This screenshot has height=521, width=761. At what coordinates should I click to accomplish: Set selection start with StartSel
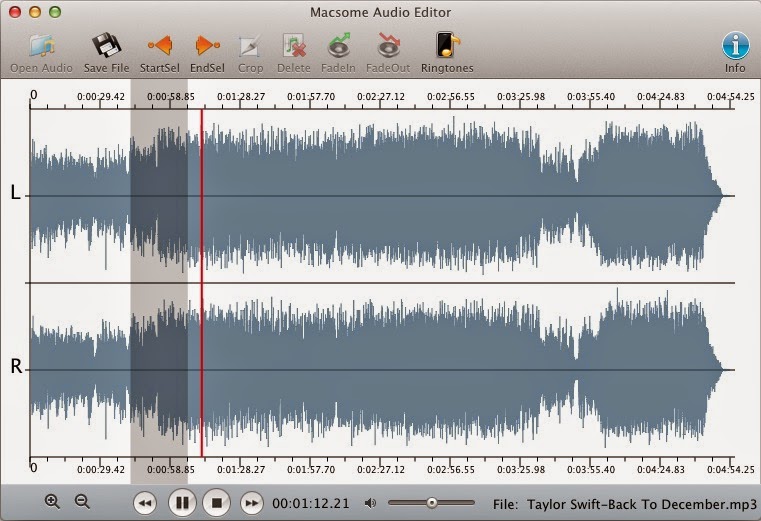(160, 53)
